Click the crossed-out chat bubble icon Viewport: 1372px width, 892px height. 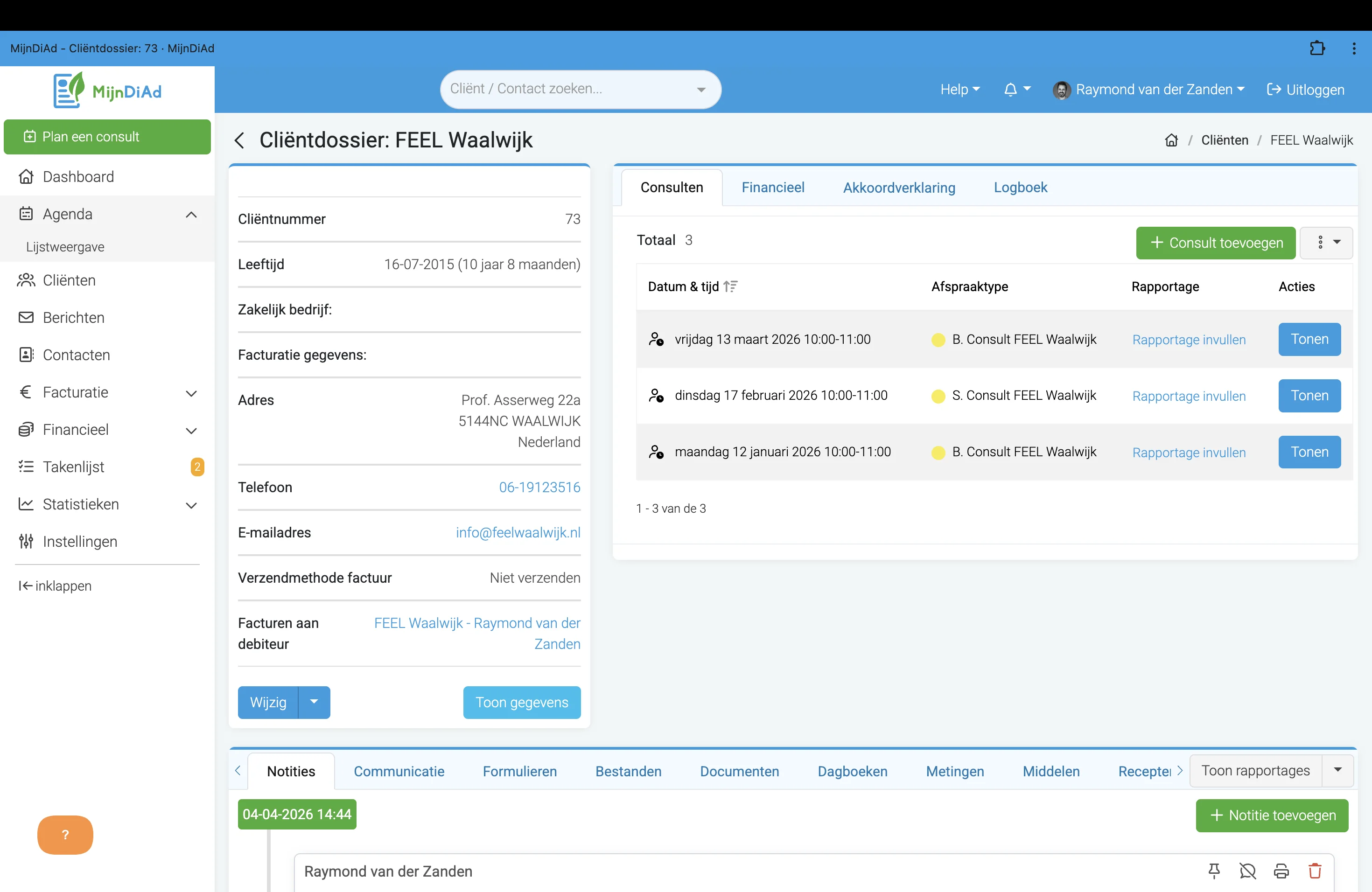click(1247, 871)
